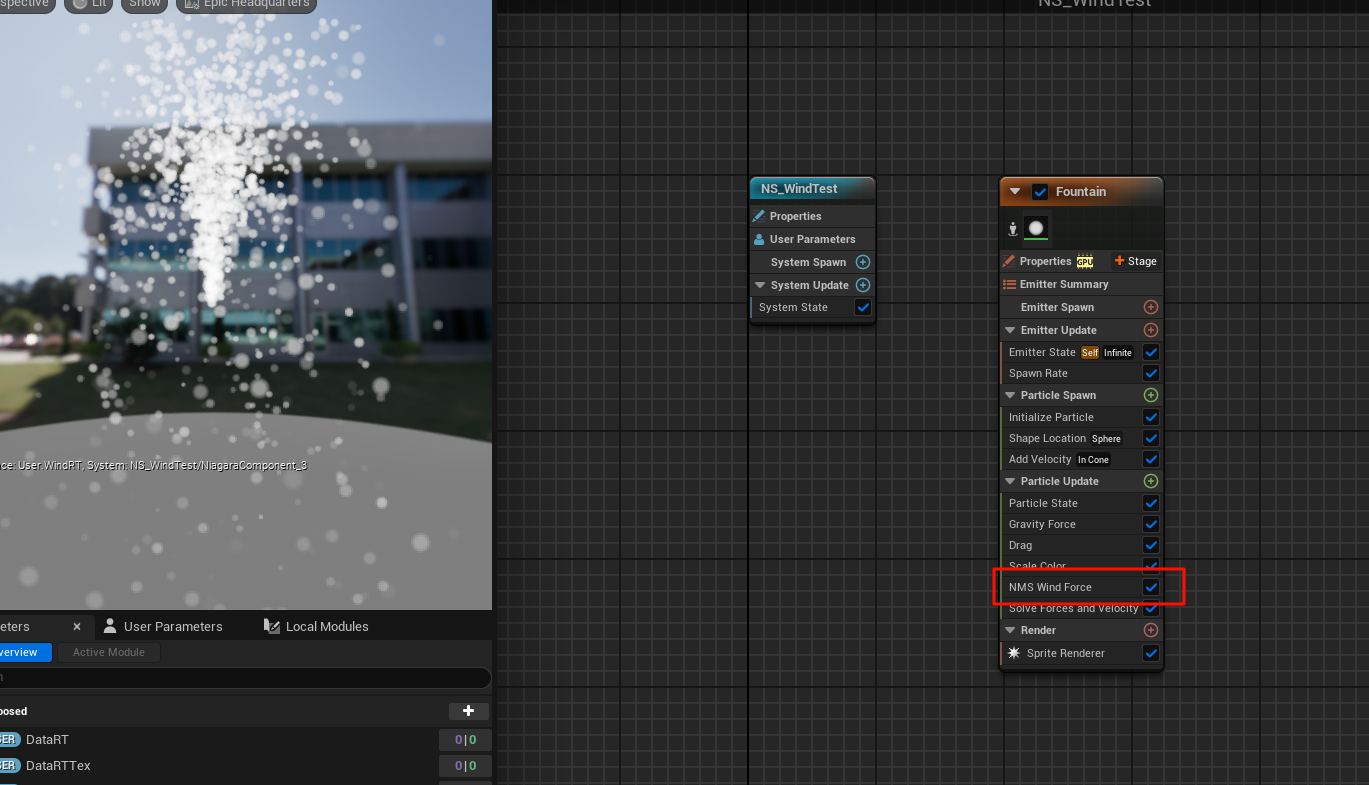Click the parameters search field

pos(240,677)
